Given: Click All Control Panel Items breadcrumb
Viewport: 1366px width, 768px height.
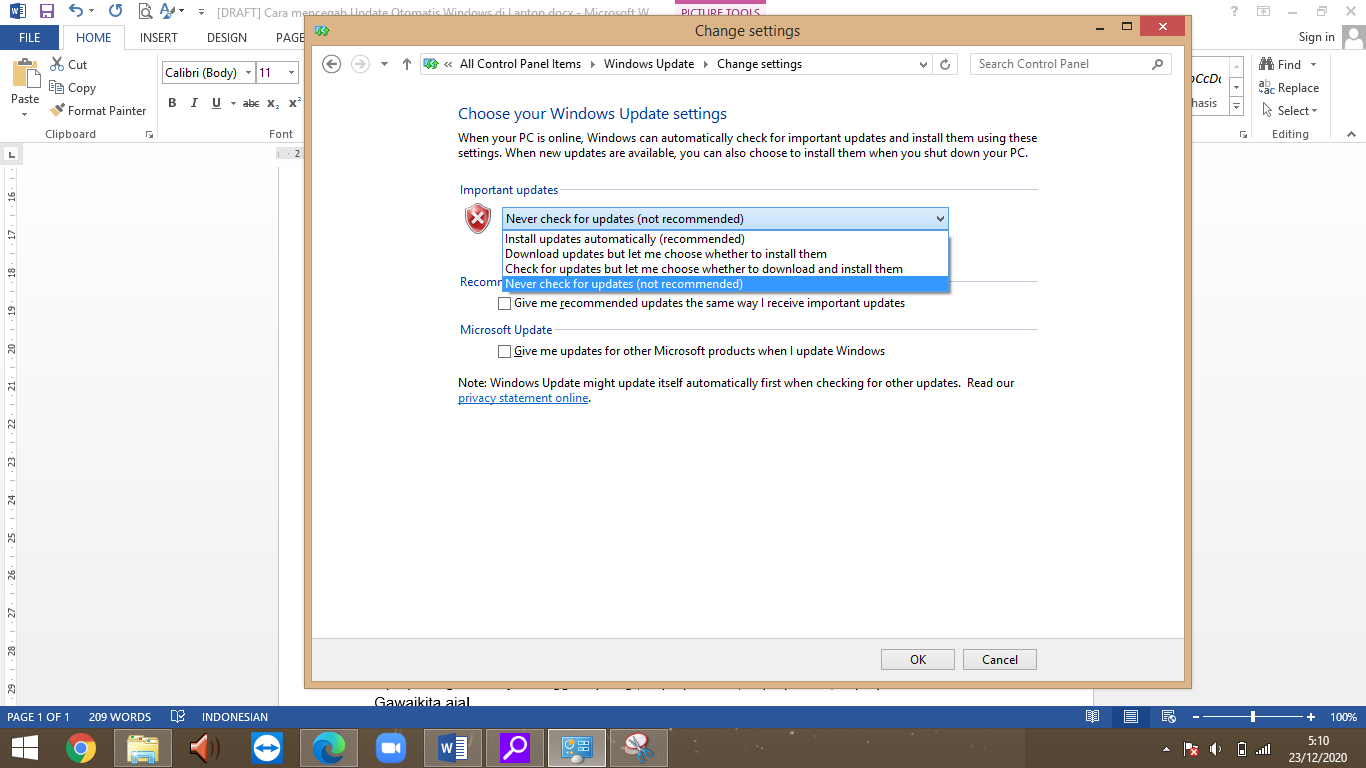Looking at the screenshot, I should pyautogui.click(x=520, y=64).
